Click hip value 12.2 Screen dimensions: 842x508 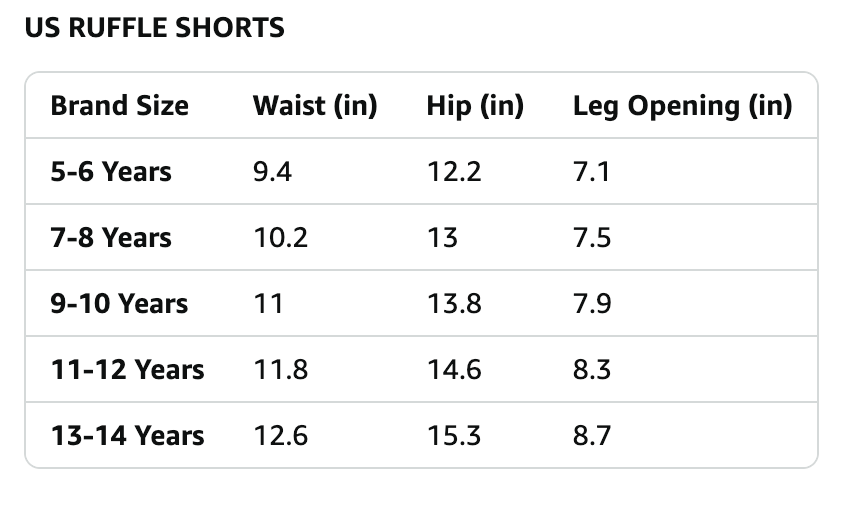[454, 172]
